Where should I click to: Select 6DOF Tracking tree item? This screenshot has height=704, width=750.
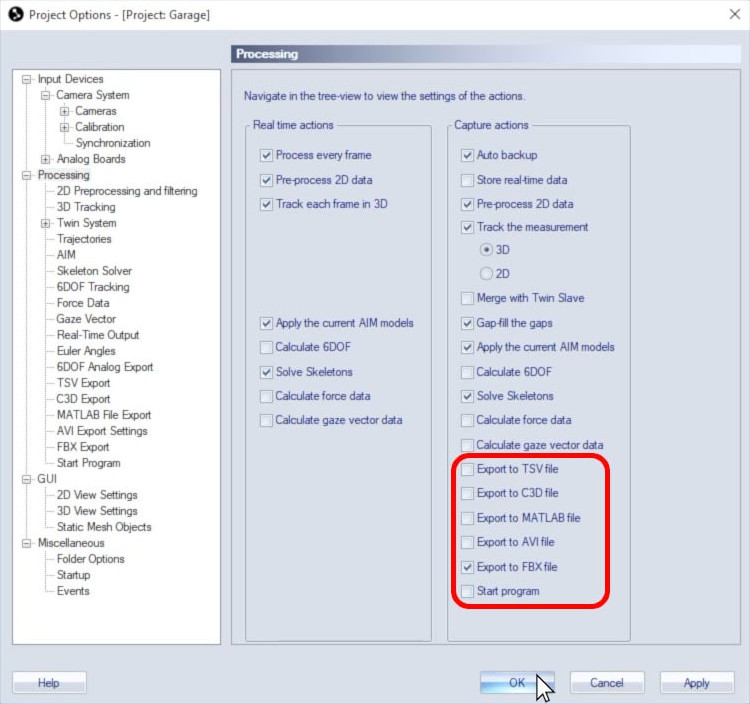click(93, 287)
